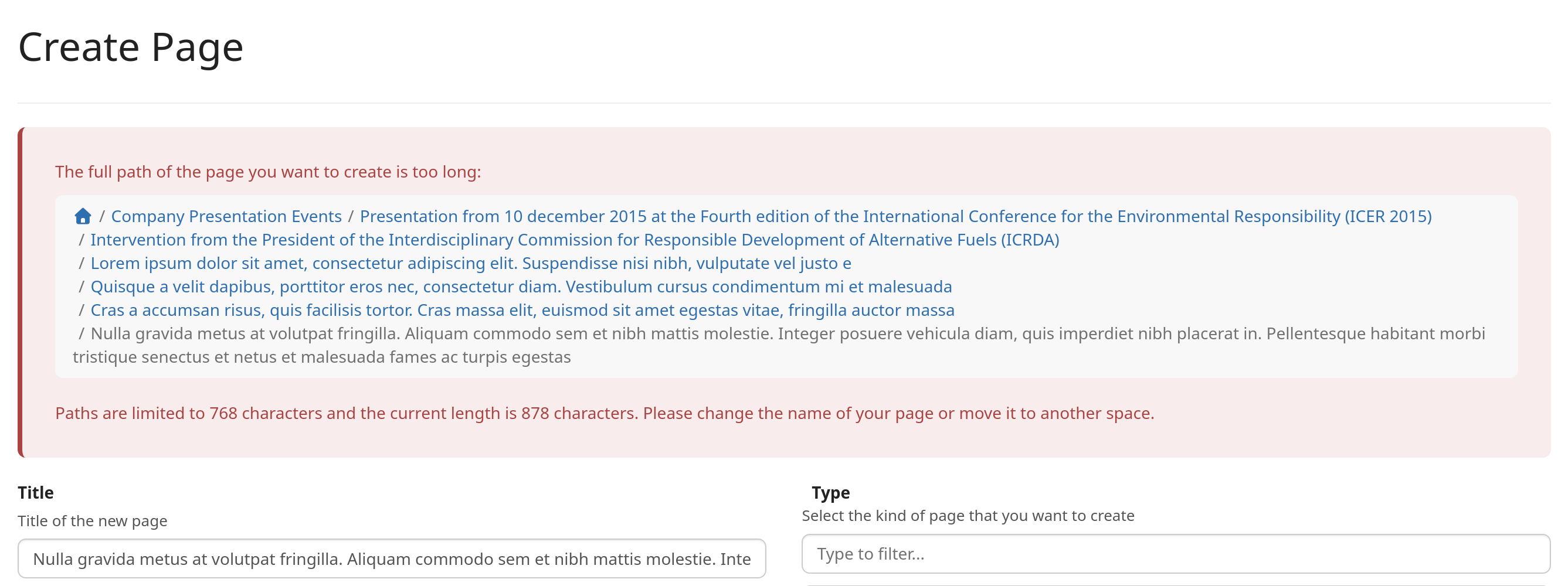Viewport: 1568px width, 586px height.
Task: Open the Cras a accumsan risus link
Action: point(522,311)
